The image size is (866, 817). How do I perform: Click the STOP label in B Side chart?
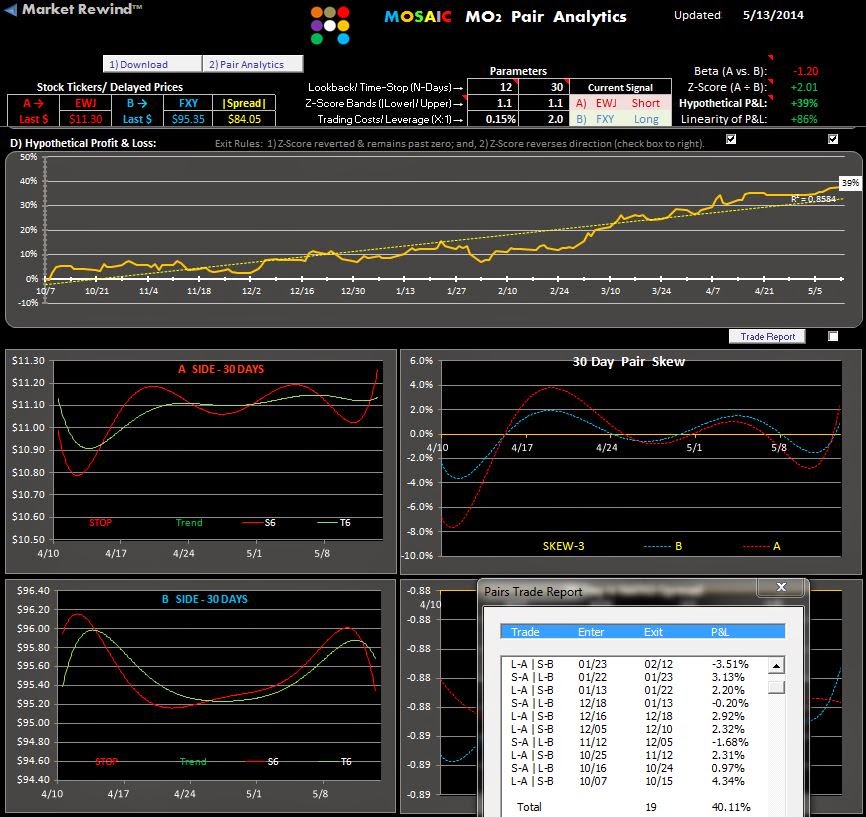coord(107,762)
